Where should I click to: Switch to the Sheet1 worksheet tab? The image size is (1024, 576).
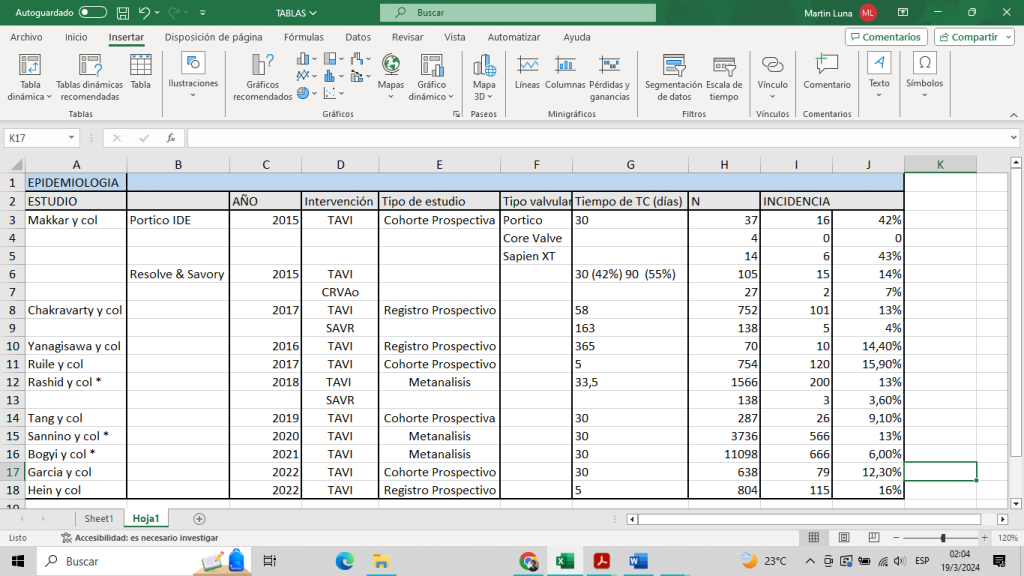coord(98,518)
